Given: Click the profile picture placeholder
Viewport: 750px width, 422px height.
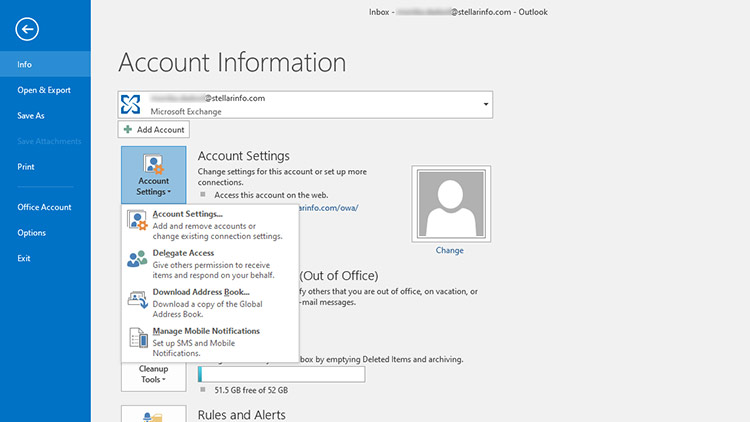Looking at the screenshot, I should [449, 203].
